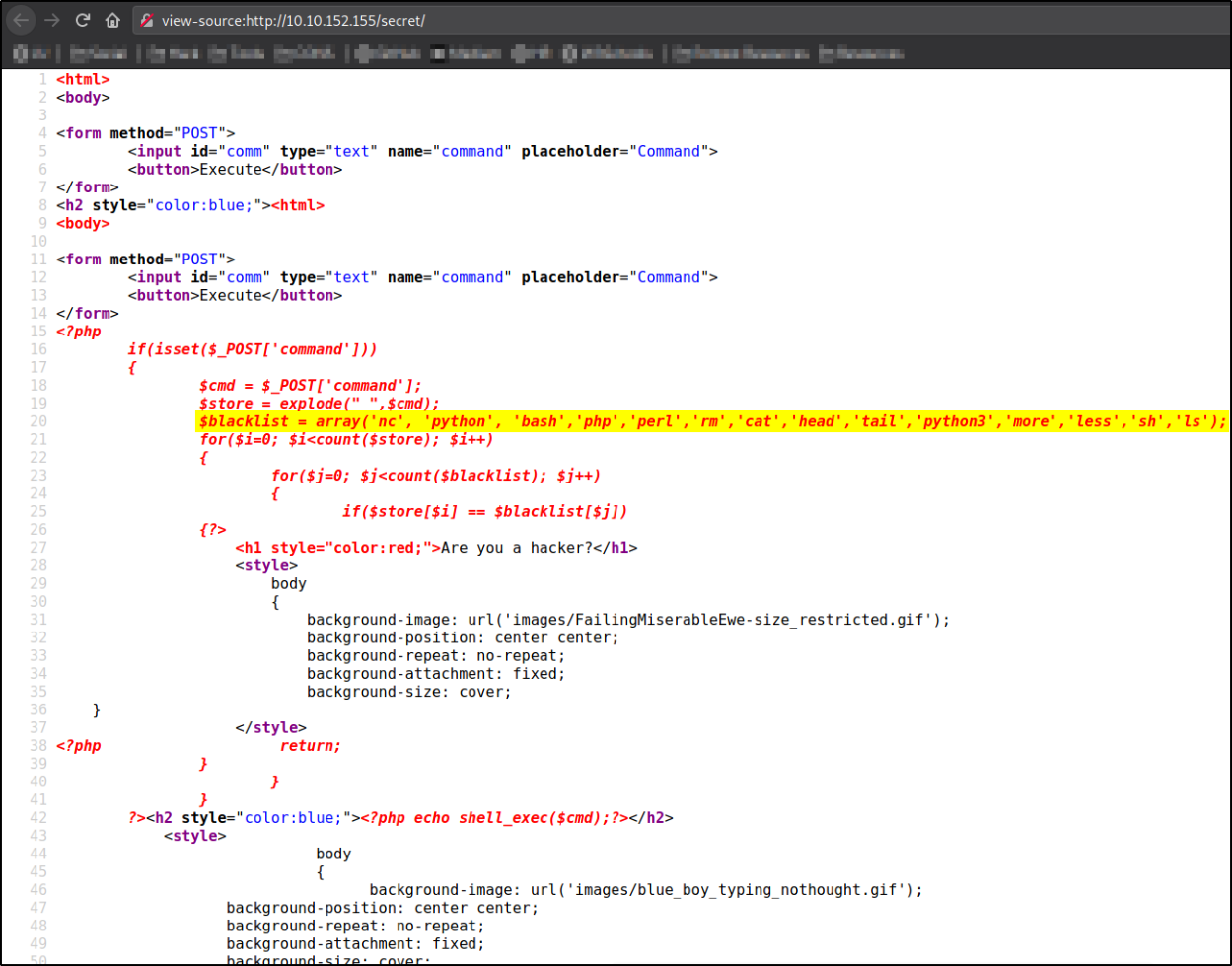Reload the page with the refresh icon
The width and height of the screenshot is (1232, 966).
[x=83, y=19]
